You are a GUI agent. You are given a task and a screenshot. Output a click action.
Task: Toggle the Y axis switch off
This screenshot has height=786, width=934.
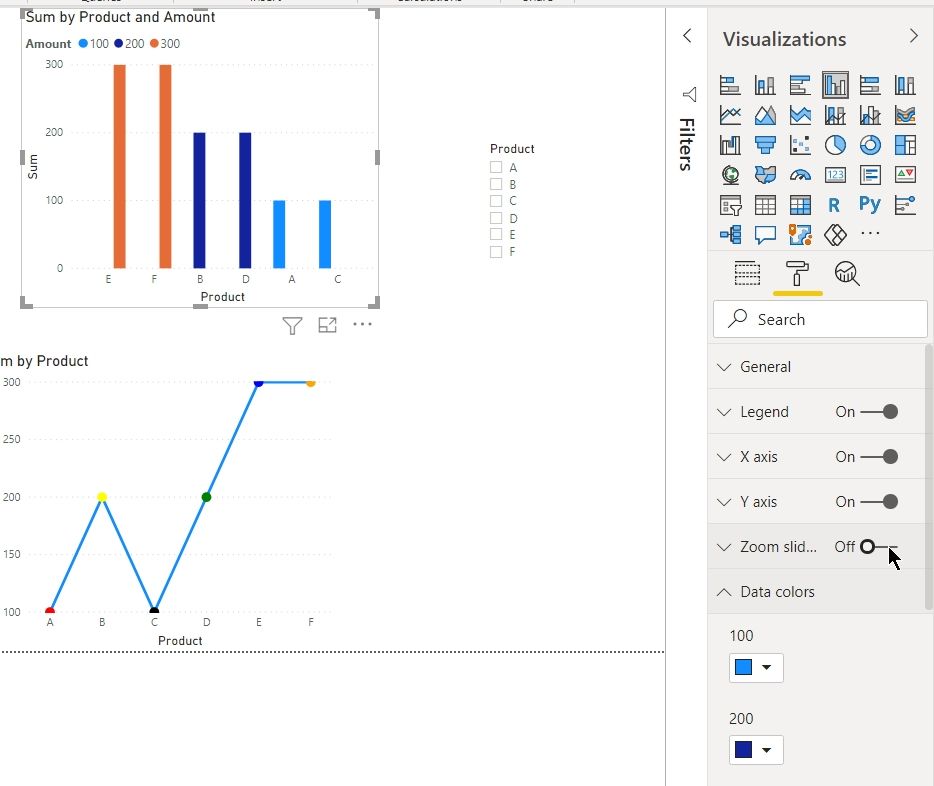[x=879, y=501]
